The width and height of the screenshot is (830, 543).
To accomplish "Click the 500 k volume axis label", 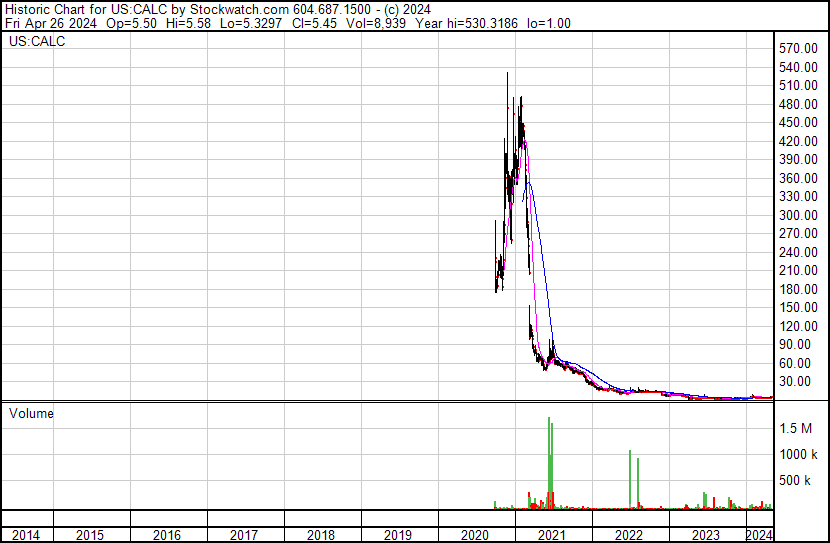I will pos(798,480).
